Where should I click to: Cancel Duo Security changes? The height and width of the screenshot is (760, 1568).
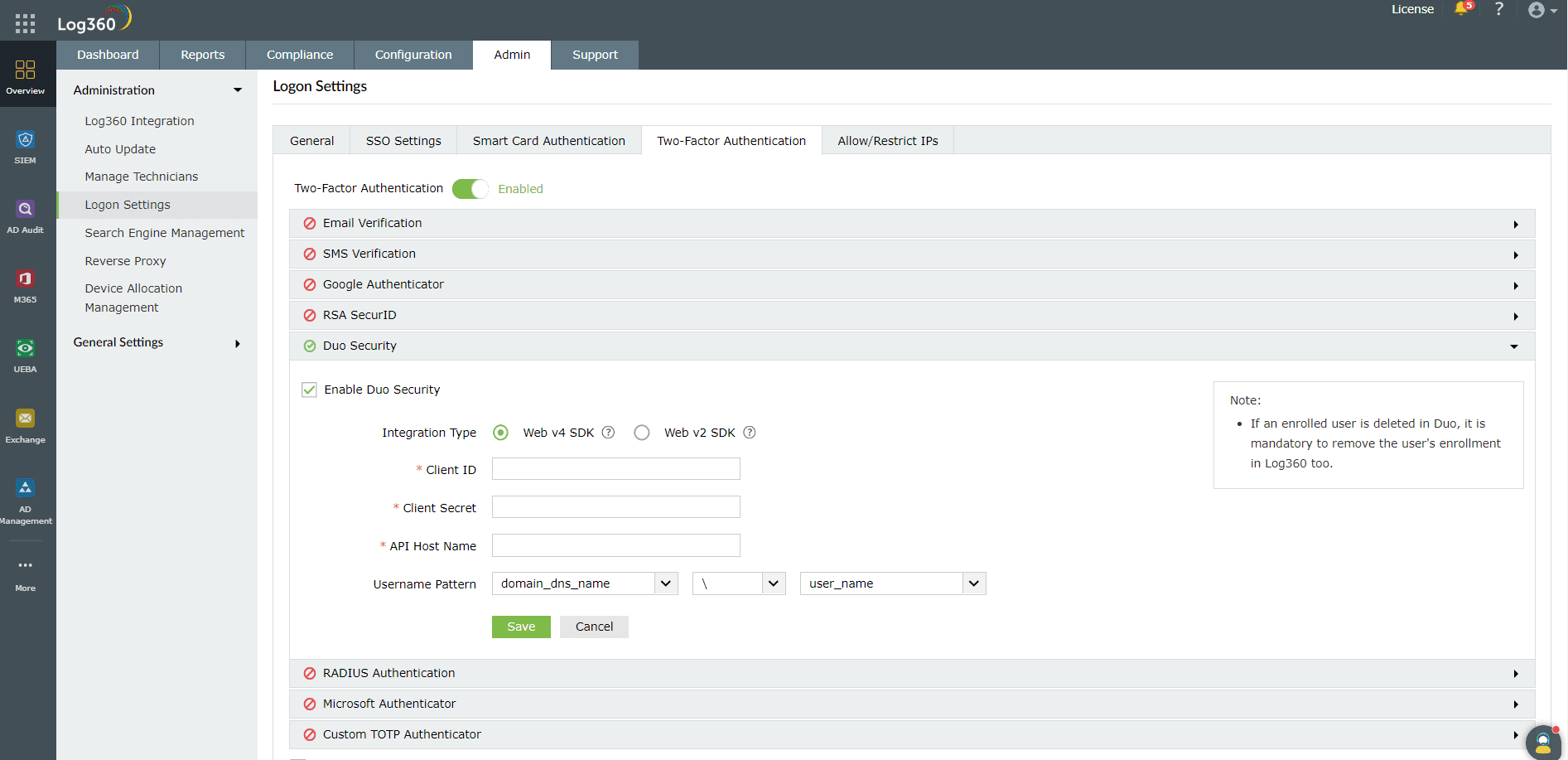(x=594, y=627)
